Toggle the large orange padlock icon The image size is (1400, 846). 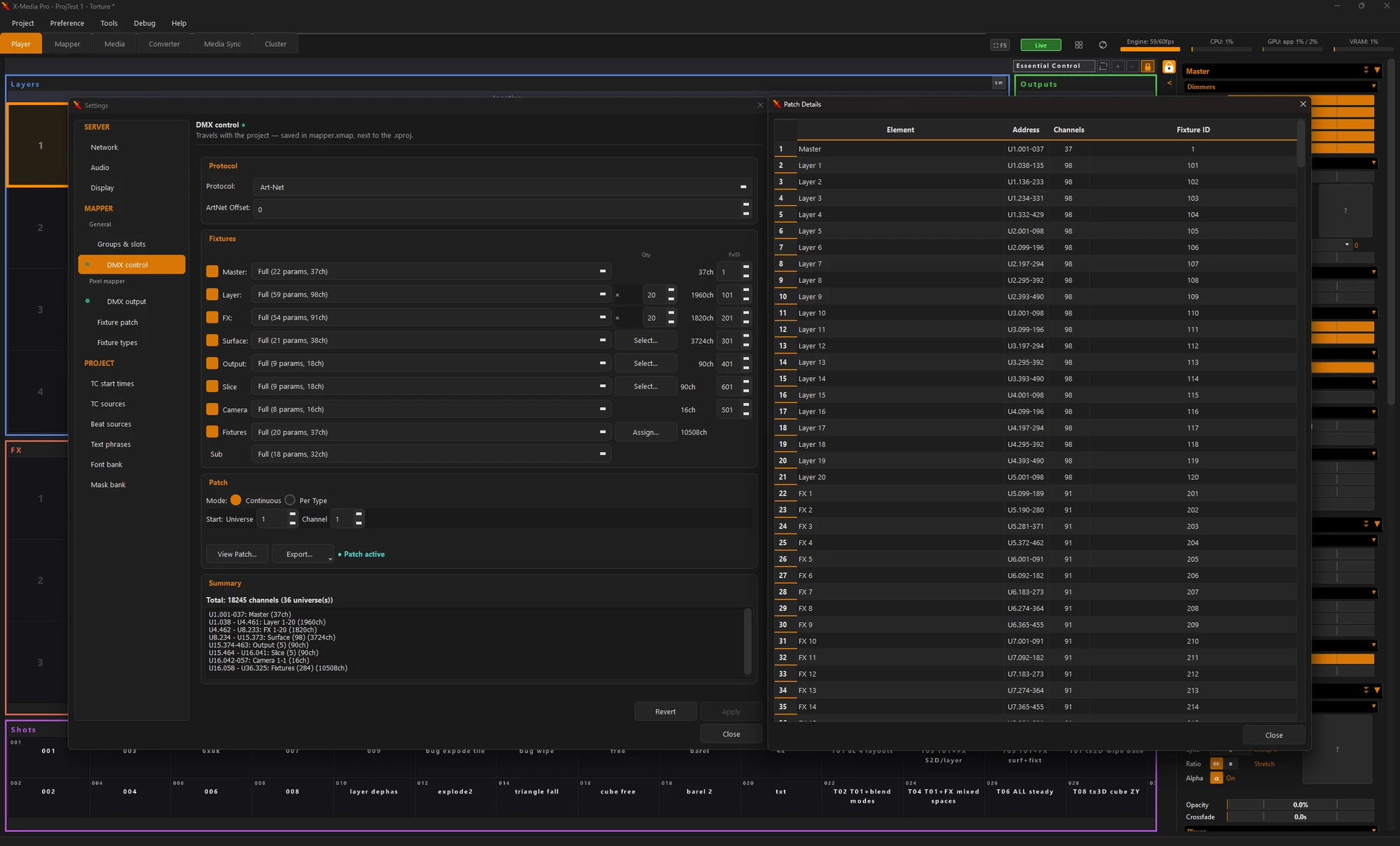(x=1168, y=66)
